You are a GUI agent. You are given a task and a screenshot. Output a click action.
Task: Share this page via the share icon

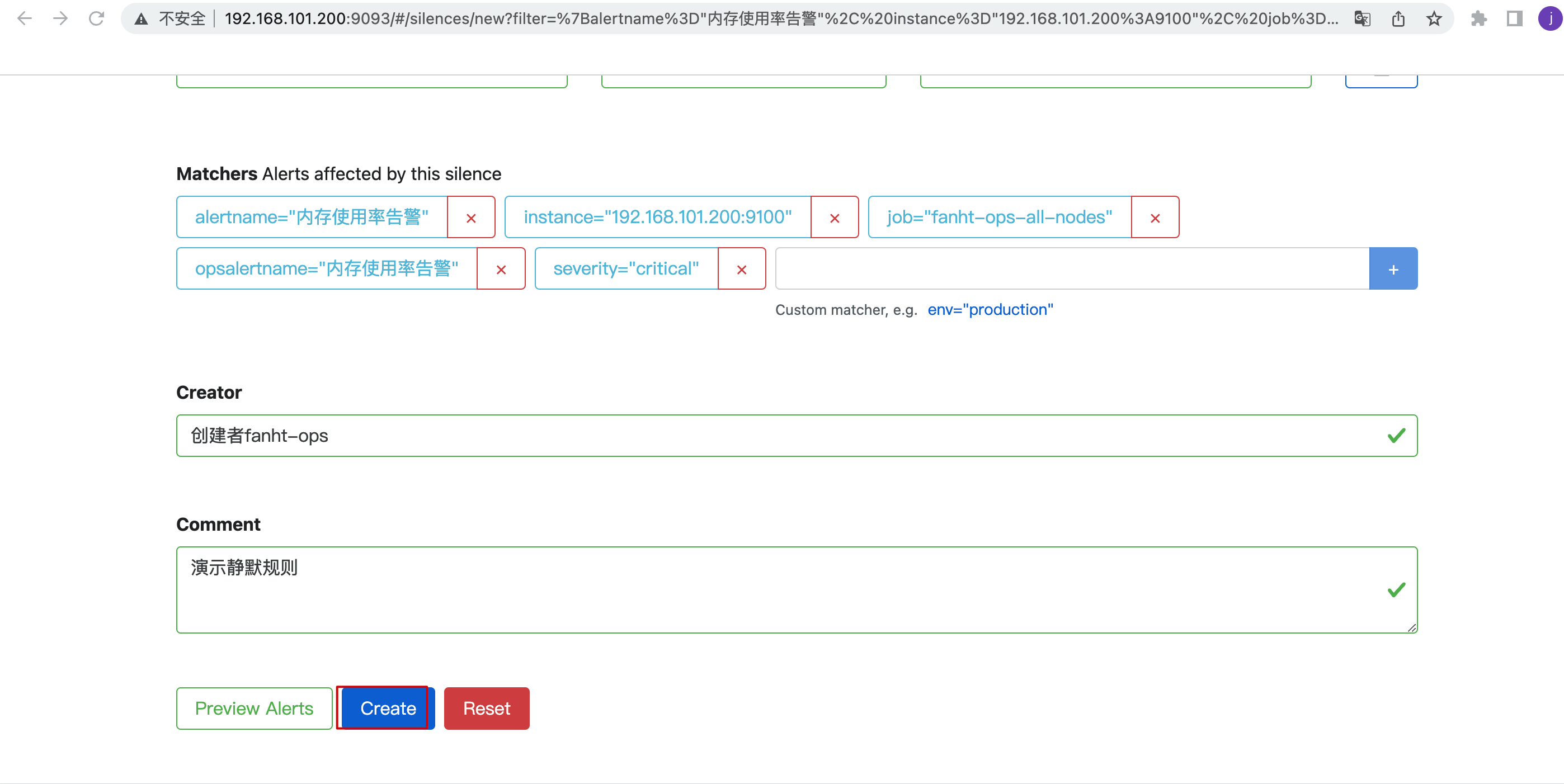point(1398,19)
